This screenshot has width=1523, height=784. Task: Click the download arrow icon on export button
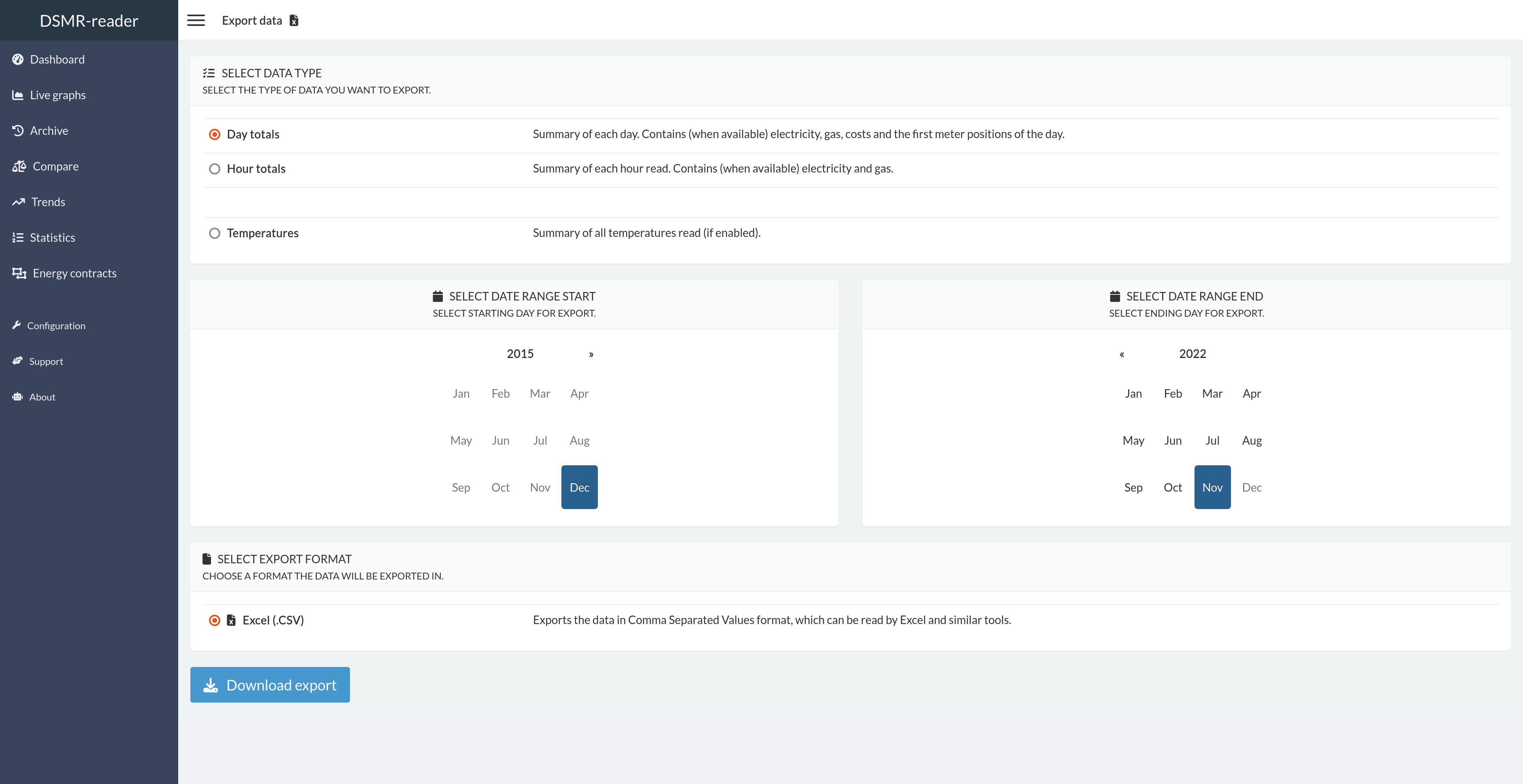pyautogui.click(x=211, y=685)
